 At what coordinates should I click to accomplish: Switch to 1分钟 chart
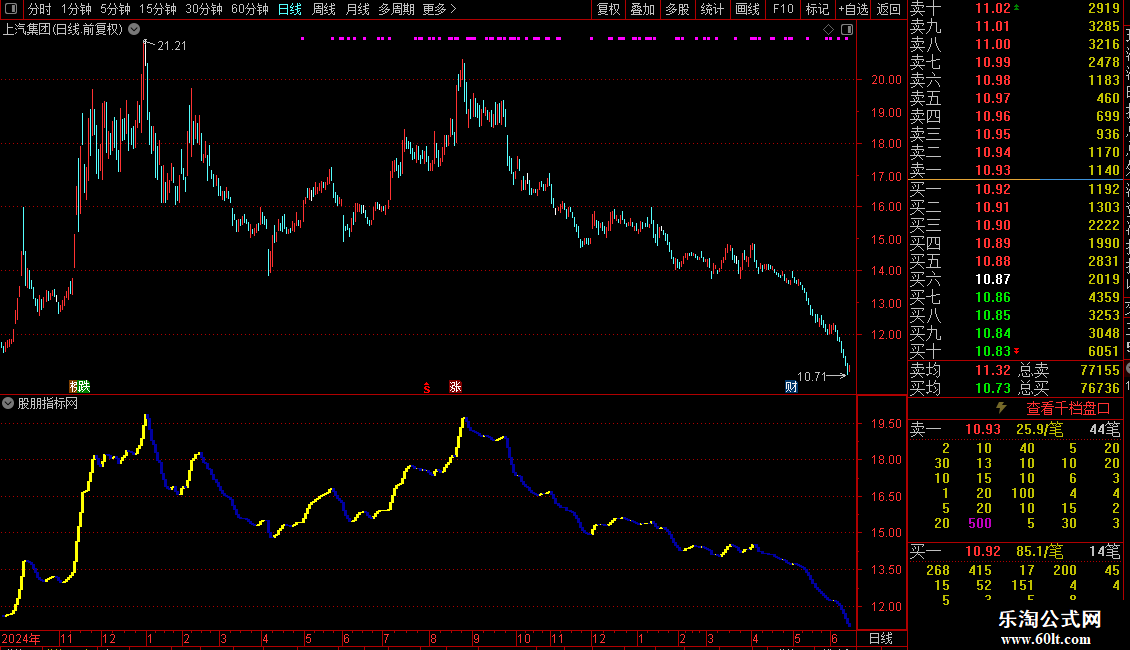pos(76,9)
